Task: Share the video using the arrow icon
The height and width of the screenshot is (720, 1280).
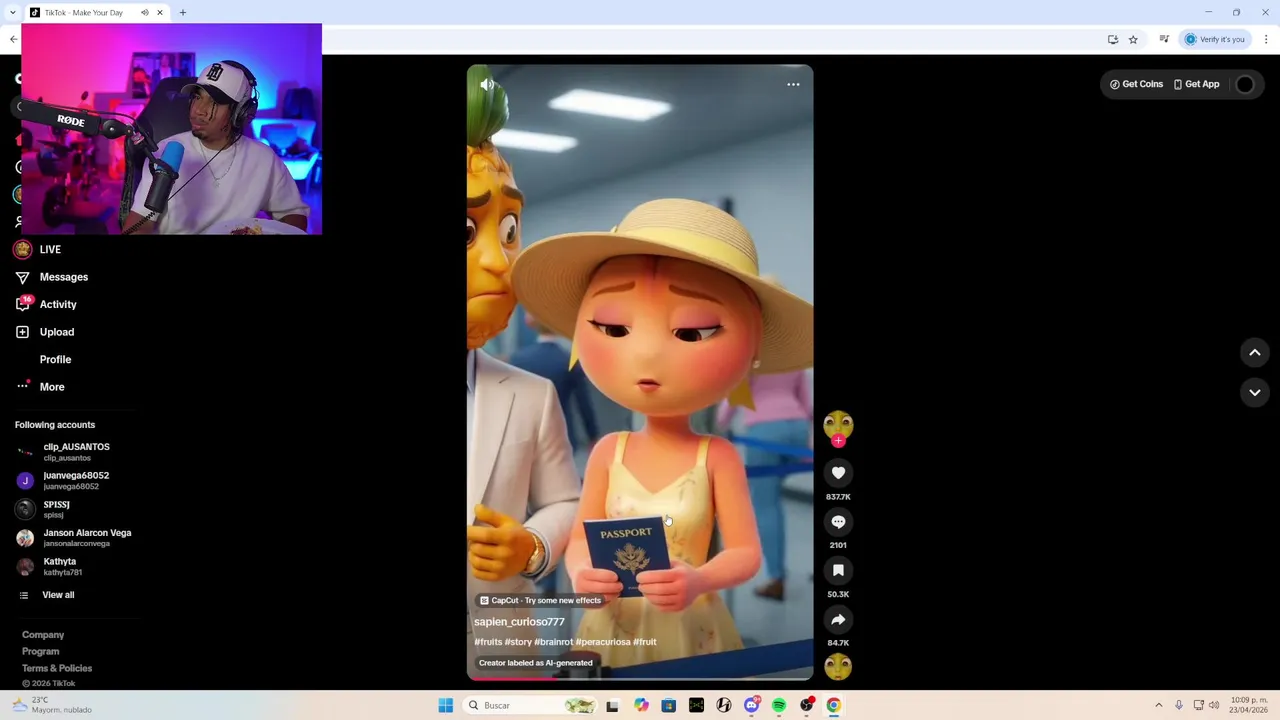Action: pyautogui.click(x=838, y=619)
